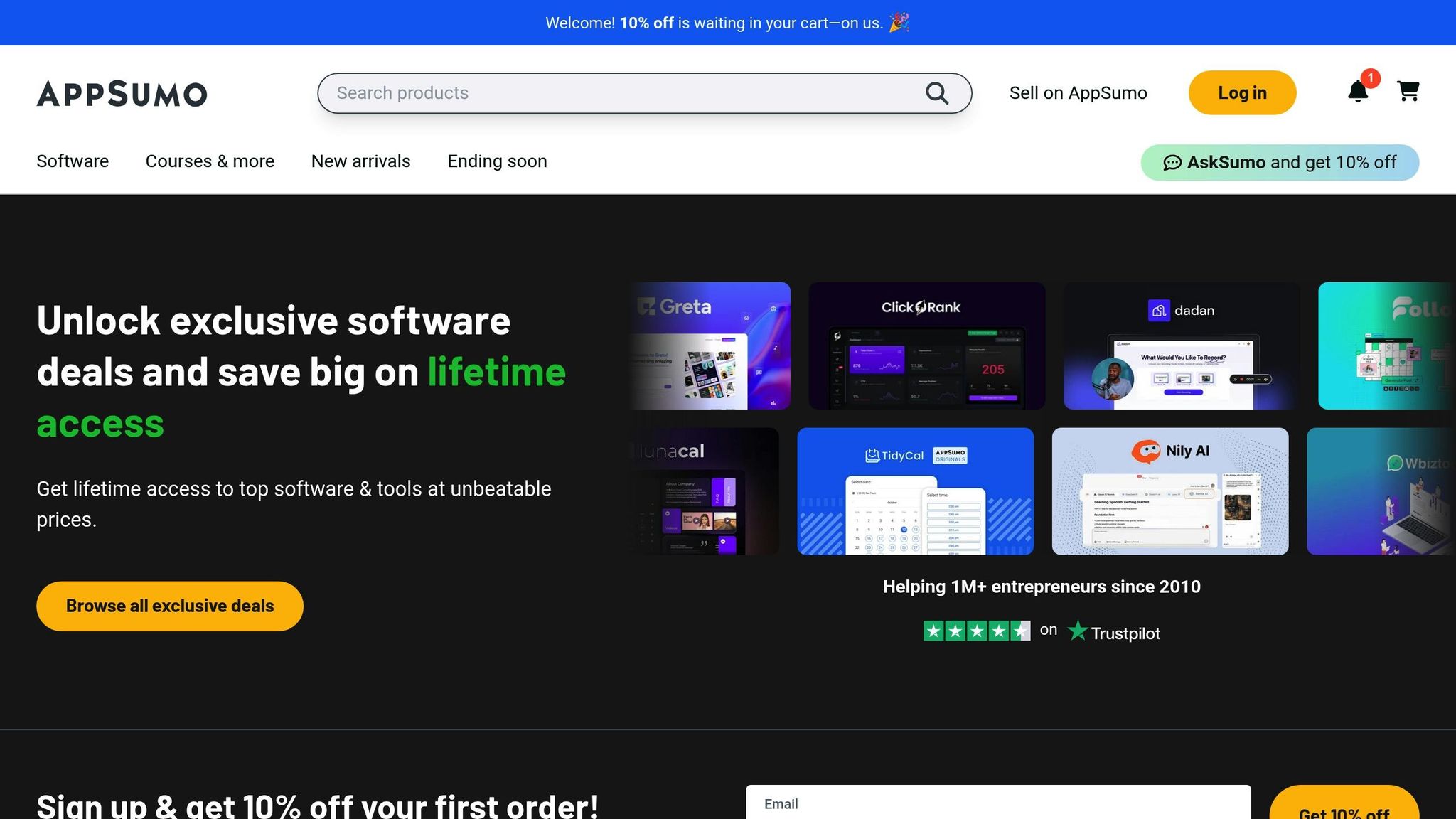
Task: Click the Log in button
Action: [1241, 92]
